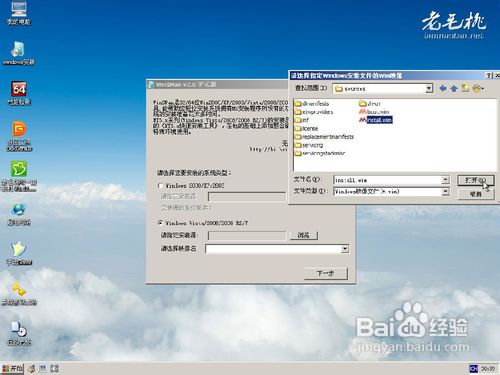Open the green Ghost desktop shortcut

[x=19, y=176]
